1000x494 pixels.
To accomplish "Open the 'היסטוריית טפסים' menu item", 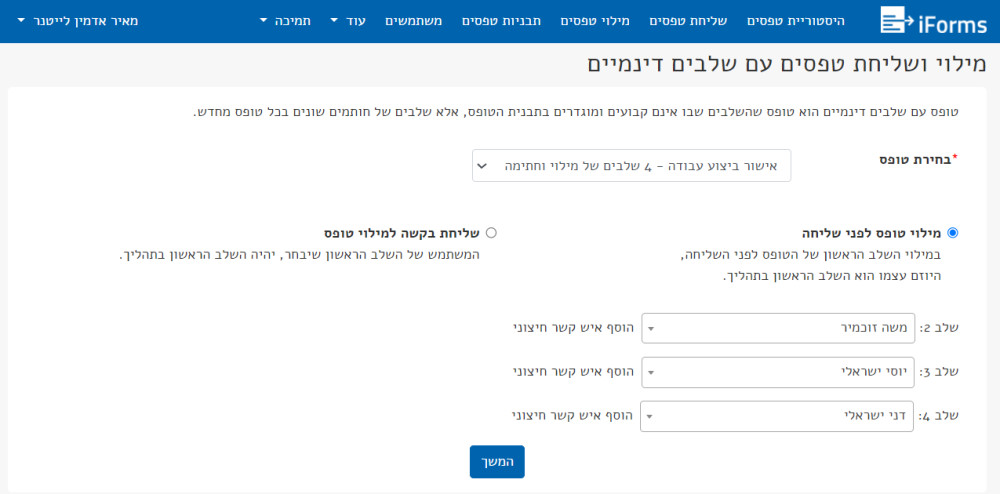I will pos(796,21).
